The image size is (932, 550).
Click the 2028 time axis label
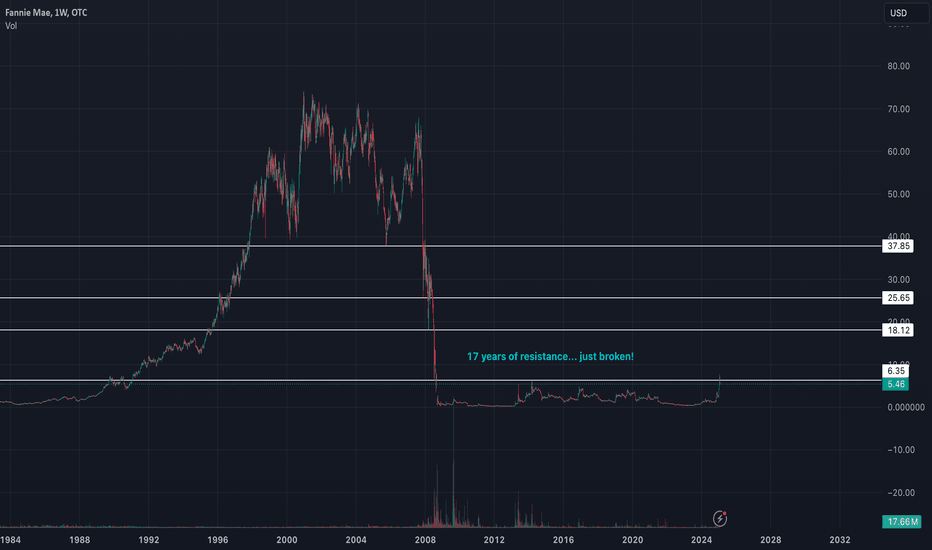(x=771, y=540)
